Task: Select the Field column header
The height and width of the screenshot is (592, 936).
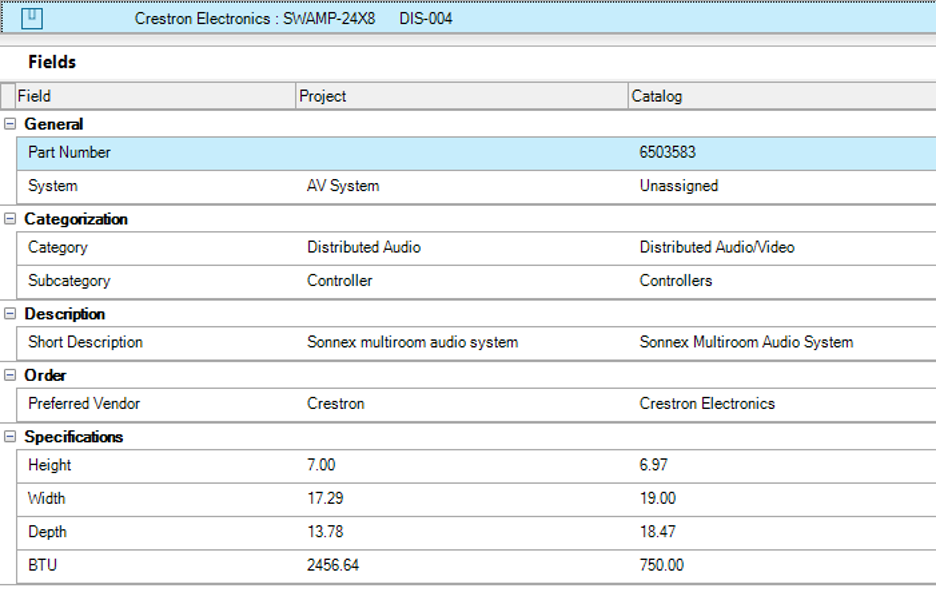Action: point(156,96)
